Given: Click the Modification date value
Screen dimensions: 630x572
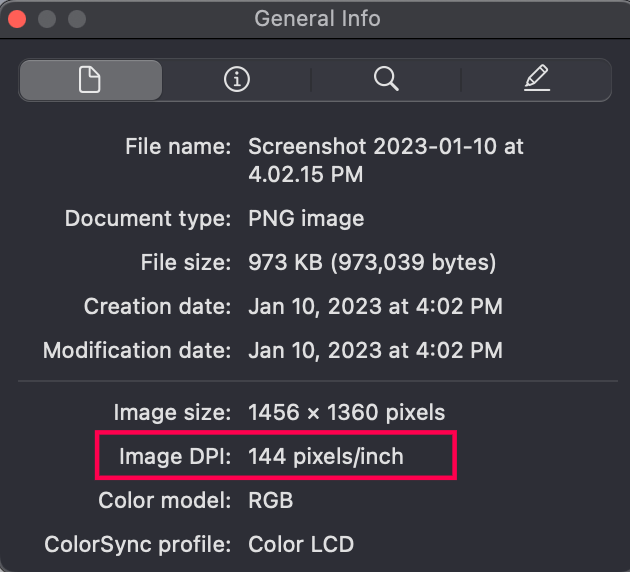Looking at the screenshot, I should (375, 351).
